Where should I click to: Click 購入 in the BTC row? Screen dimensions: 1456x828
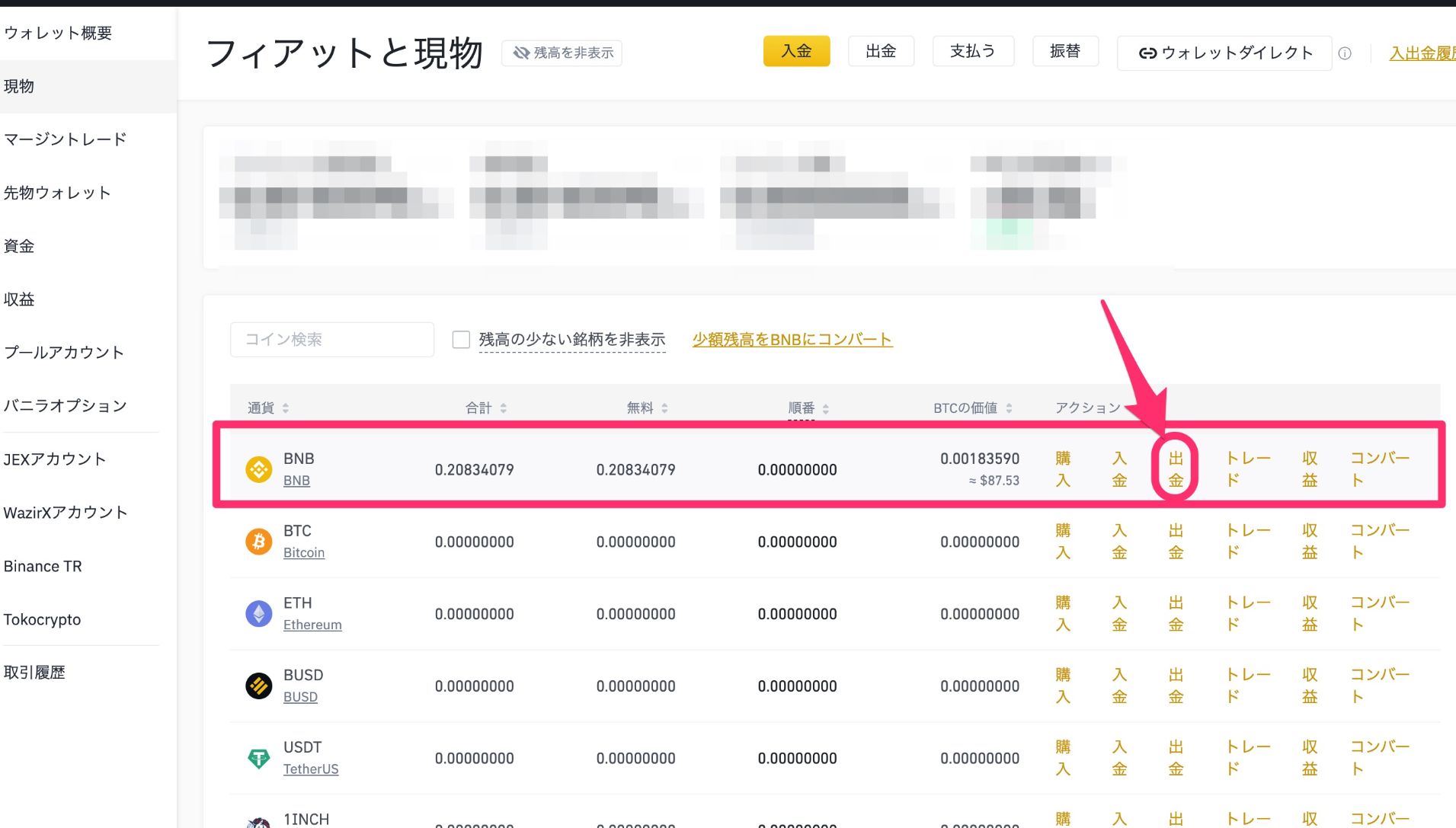(x=1063, y=542)
